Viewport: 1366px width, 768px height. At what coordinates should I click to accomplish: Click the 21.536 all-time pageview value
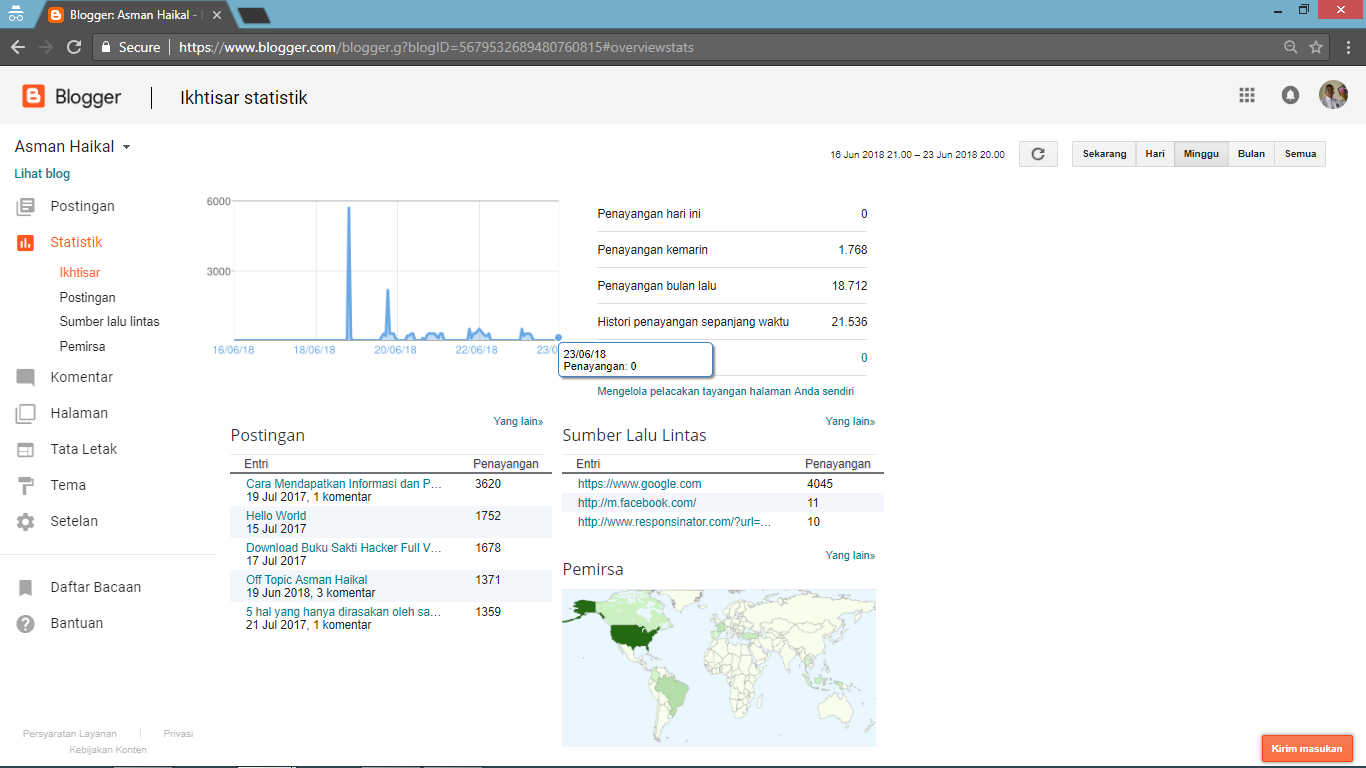[849, 322]
